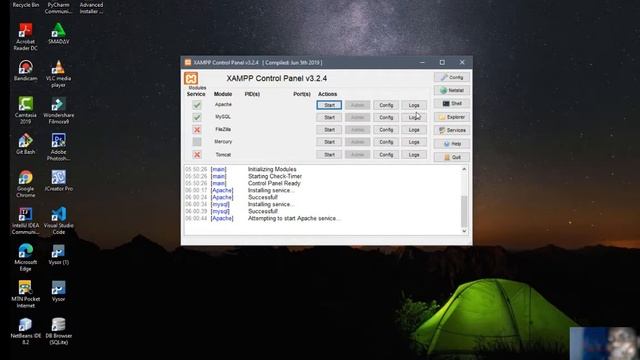Select the Bandicam desktop shortcut
This screenshot has width=640, height=360.
(x=25, y=70)
